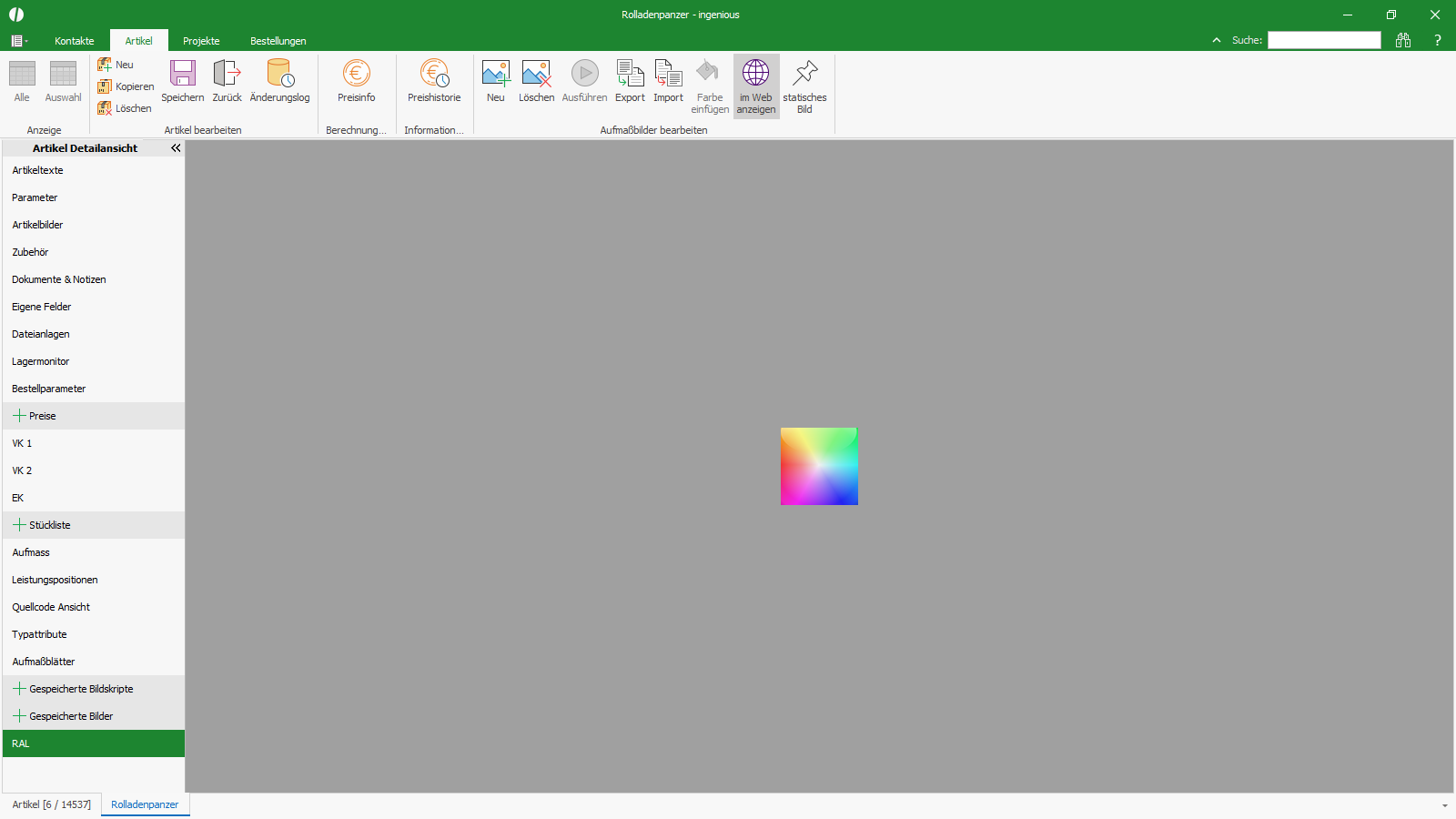Toggle the im Web anzeigen button
The image size is (1456, 819).
click(756, 86)
